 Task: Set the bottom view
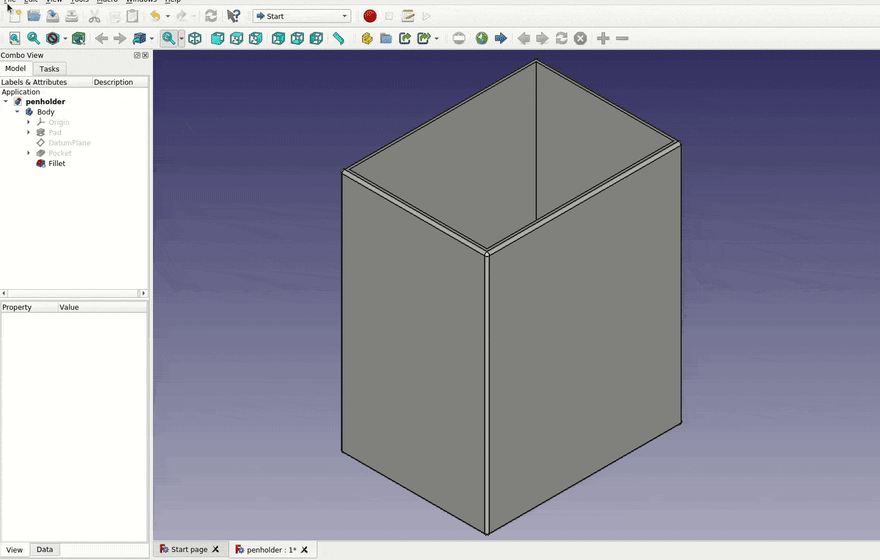click(297, 38)
